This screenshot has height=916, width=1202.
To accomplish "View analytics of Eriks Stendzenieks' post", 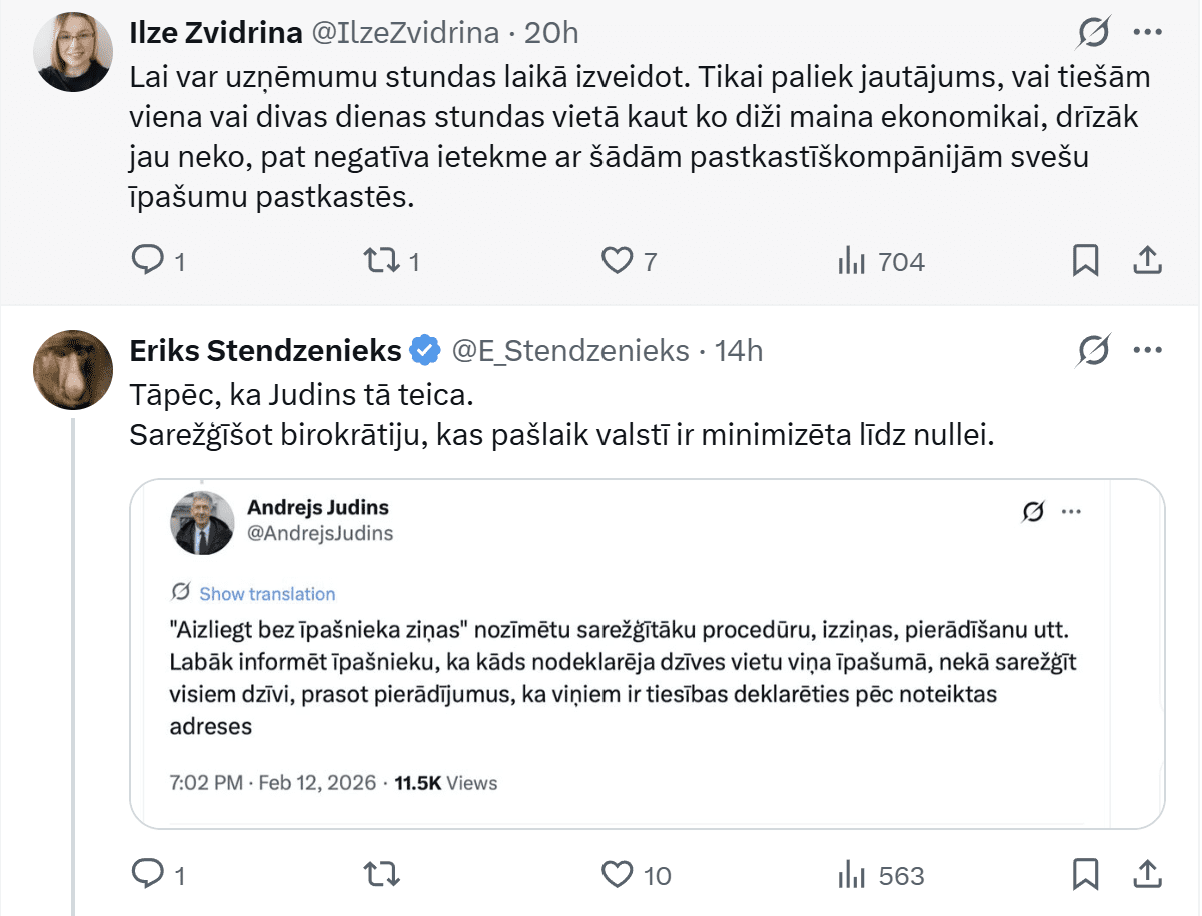I will pyautogui.click(x=851, y=876).
